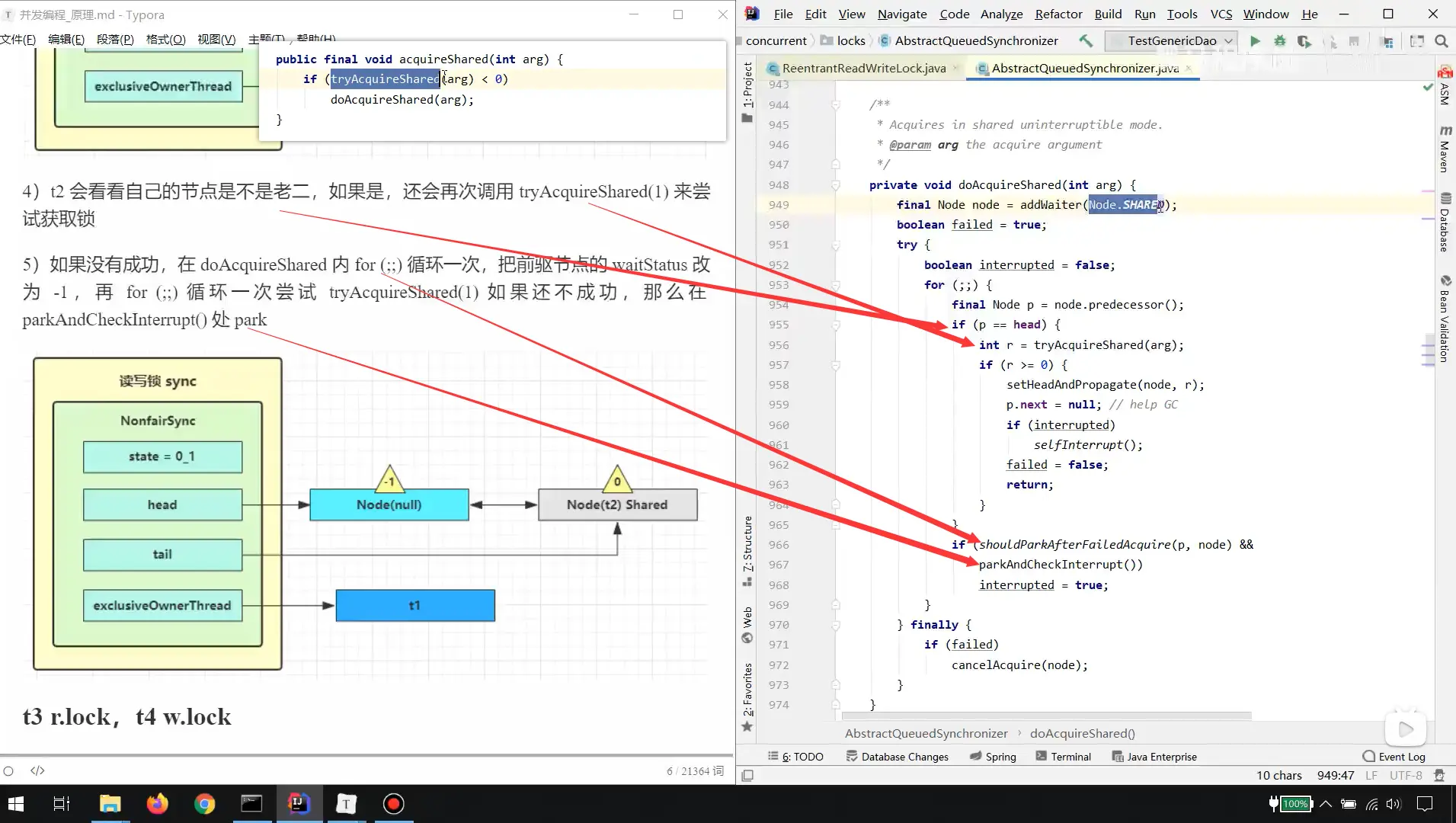Run with coverage icon in IntelliJ toolbar
Image resolution: width=1456 pixels, height=823 pixels.
[1304, 40]
